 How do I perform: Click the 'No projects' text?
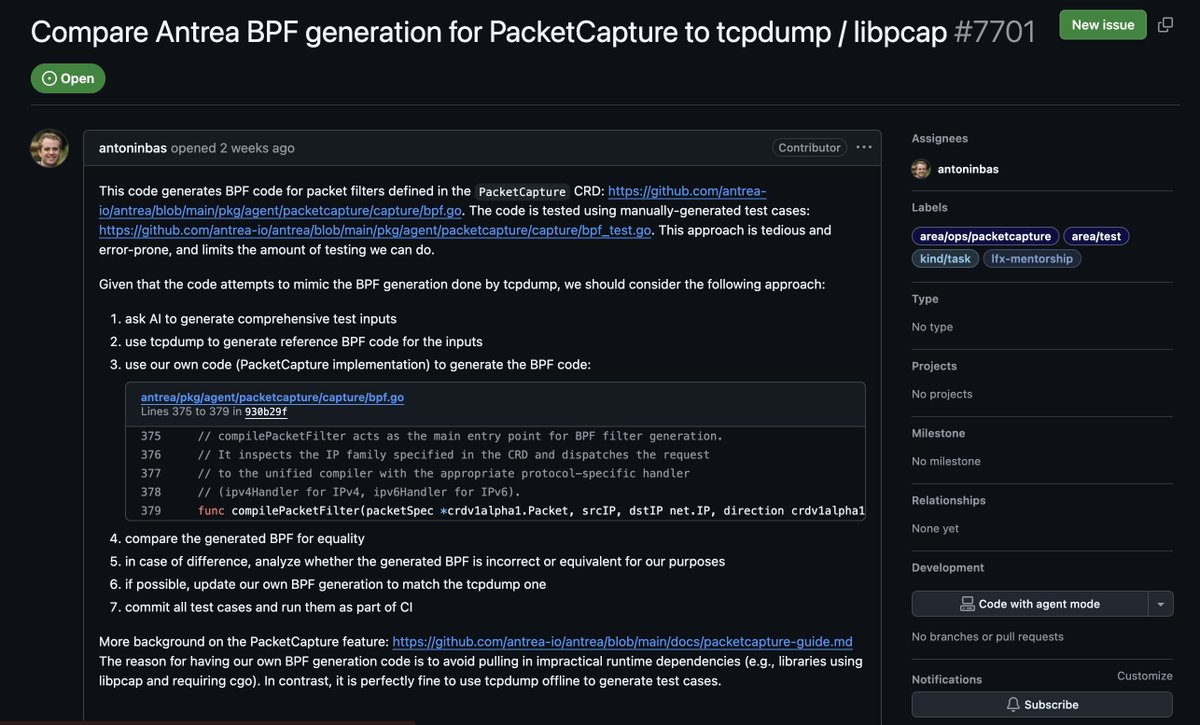point(942,394)
